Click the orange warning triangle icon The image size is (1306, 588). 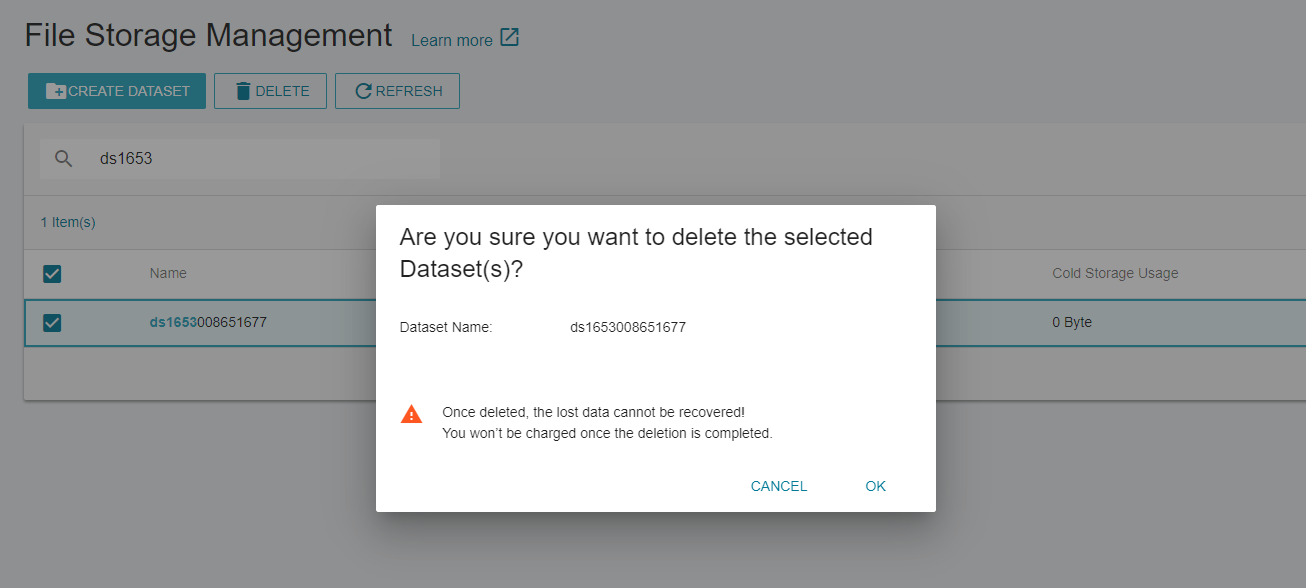click(x=411, y=414)
